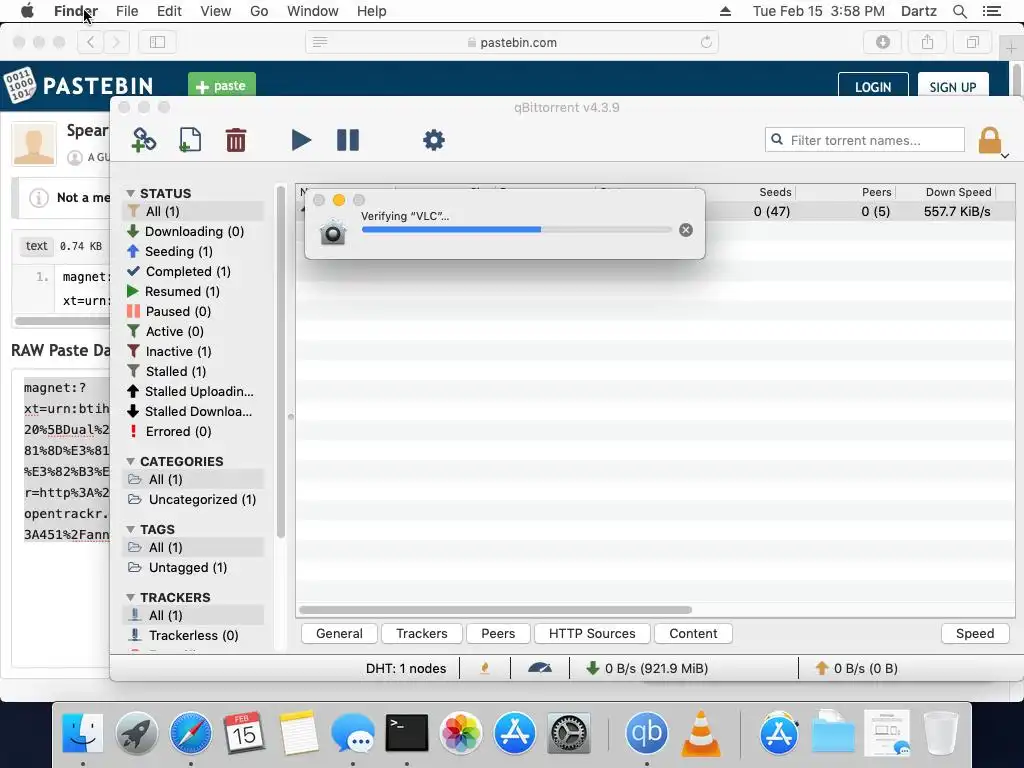Click the upload speed status 0 B/s (0 B)
Image resolution: width=1024 pixels, height=768 pixels.
(x=856, y=668)
